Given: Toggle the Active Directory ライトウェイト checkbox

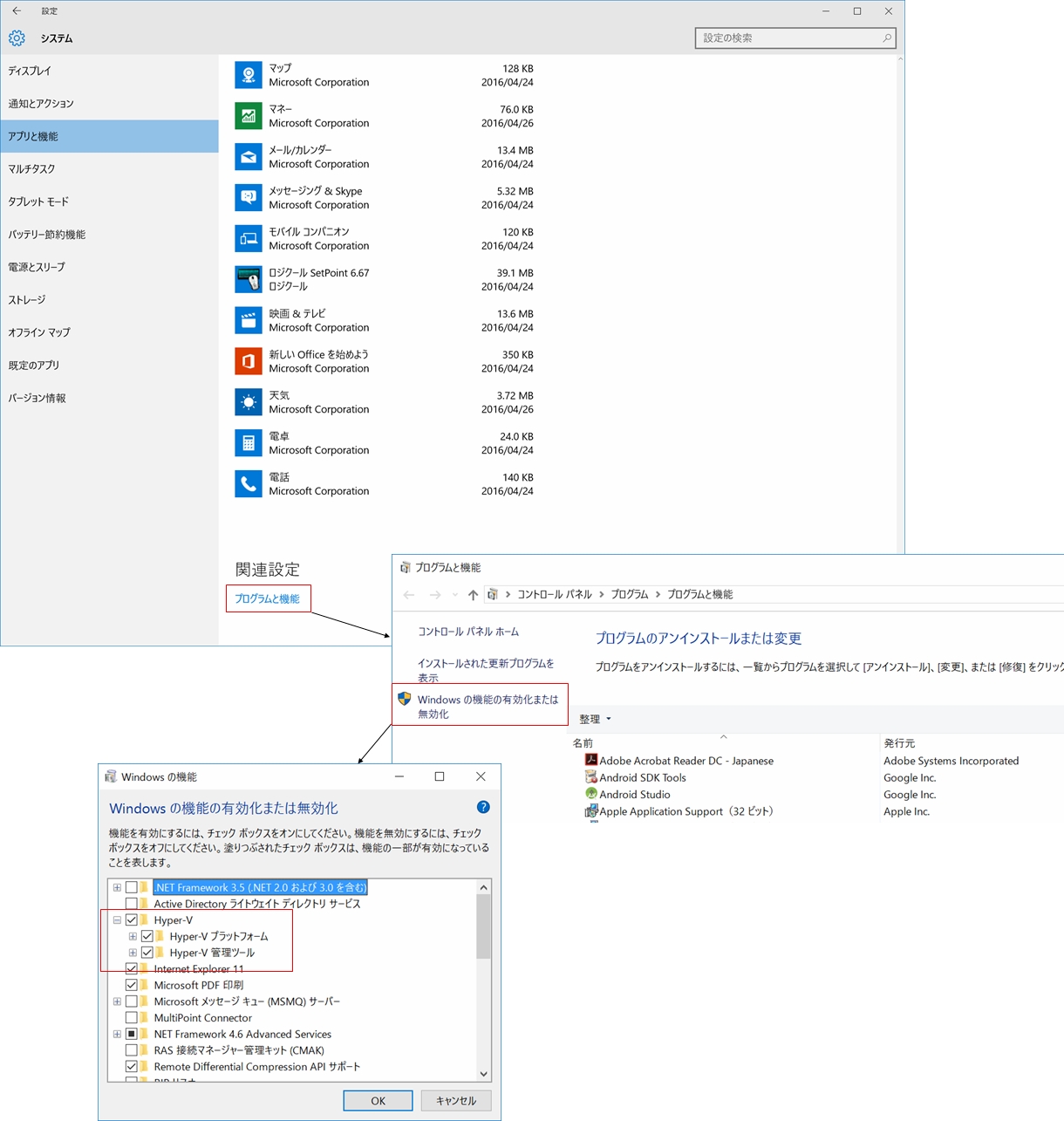Looking at the screenshot, I should point(132,904).
